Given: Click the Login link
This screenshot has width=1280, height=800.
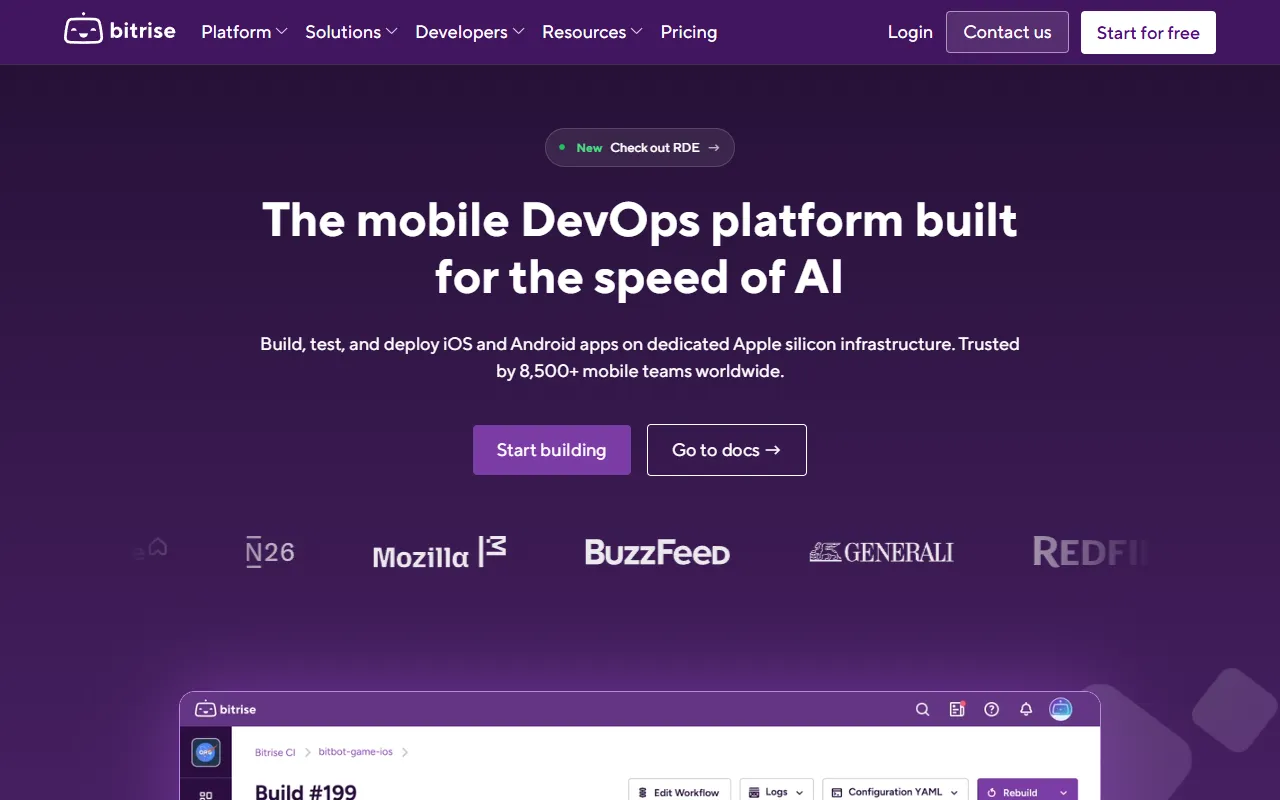Looking at the screenshot, I should click(x=910, y=32).
